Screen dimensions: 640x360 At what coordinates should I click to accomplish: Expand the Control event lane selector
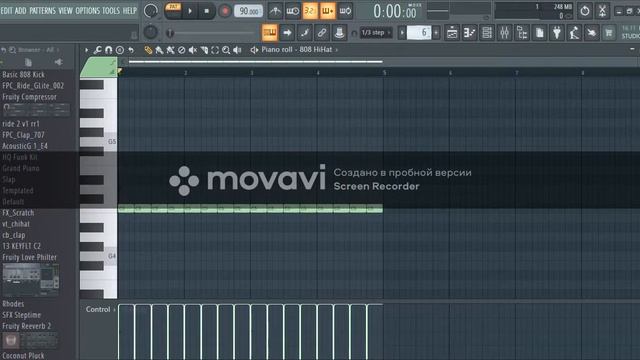(x=100, y=309)
